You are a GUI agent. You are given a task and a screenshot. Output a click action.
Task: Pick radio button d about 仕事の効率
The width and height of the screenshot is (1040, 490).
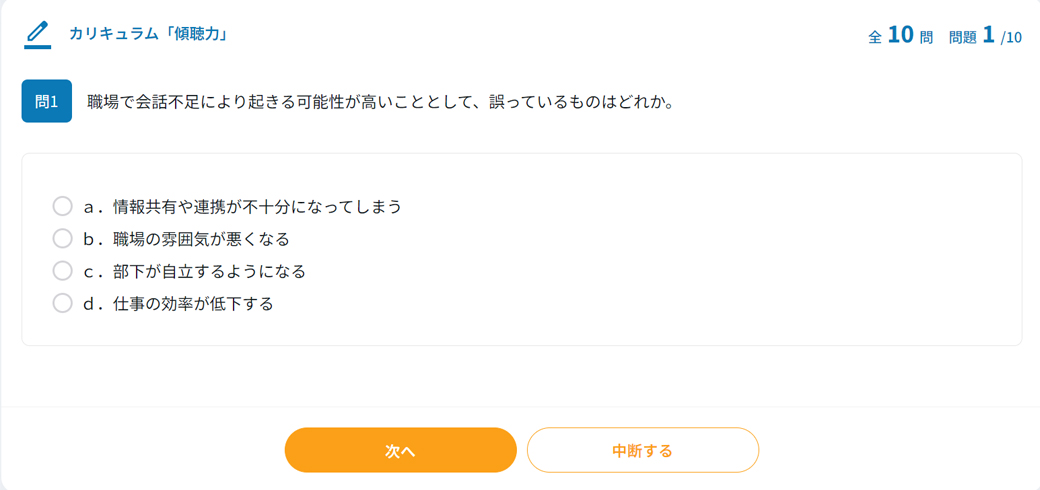tap(62, 304)
